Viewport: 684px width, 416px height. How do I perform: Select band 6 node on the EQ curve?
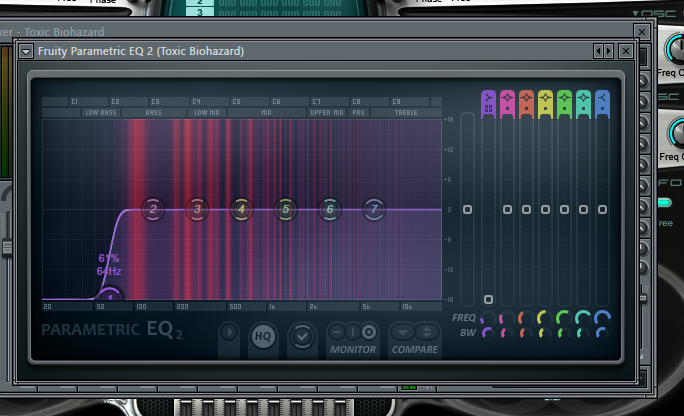(330, 209)
